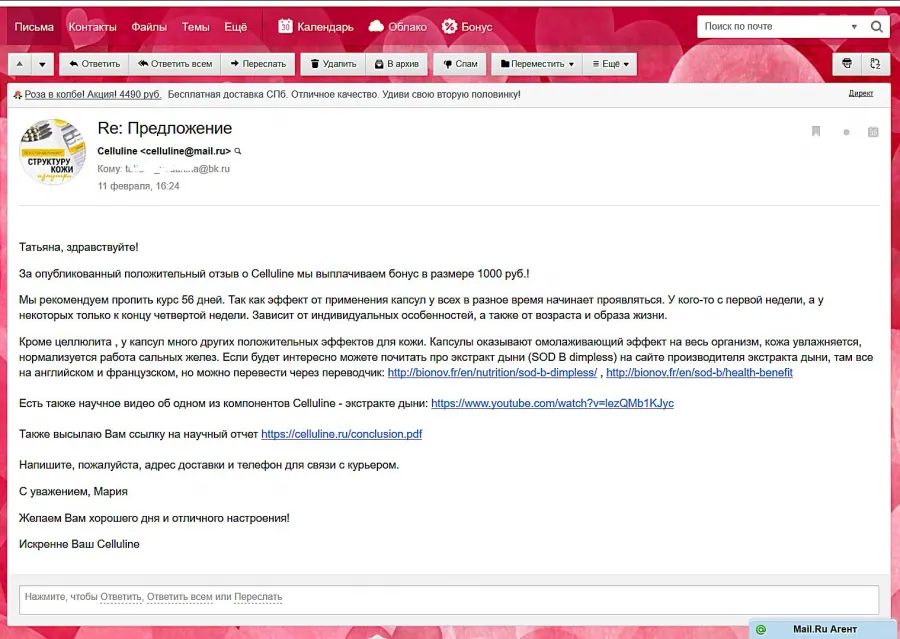Focus the Поиск по почте search field
Screen dimensions: 900x639
point(774,26)
